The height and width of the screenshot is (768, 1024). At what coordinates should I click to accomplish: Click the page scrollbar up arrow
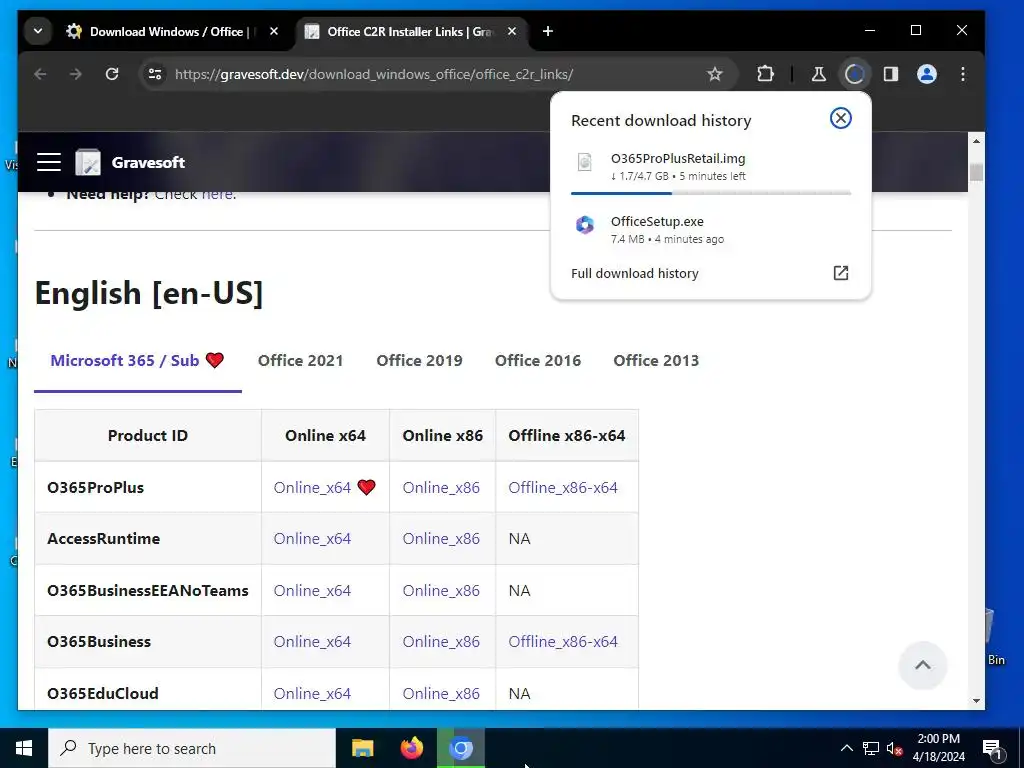coord(976,141)
